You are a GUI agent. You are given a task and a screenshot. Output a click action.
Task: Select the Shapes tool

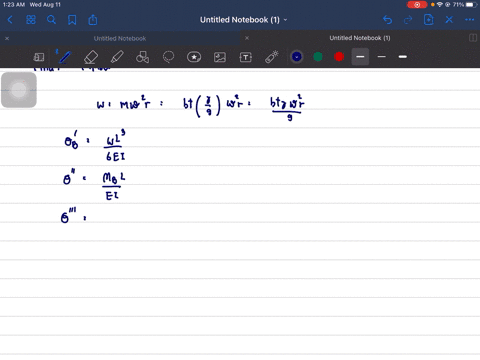[142, 57]
